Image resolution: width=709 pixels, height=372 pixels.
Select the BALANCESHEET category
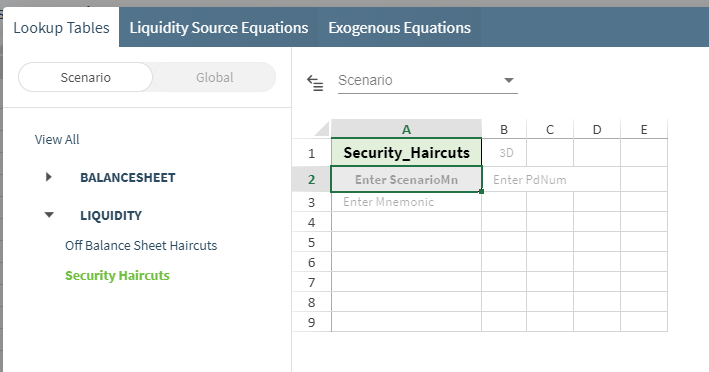click(x=128, y=177)
